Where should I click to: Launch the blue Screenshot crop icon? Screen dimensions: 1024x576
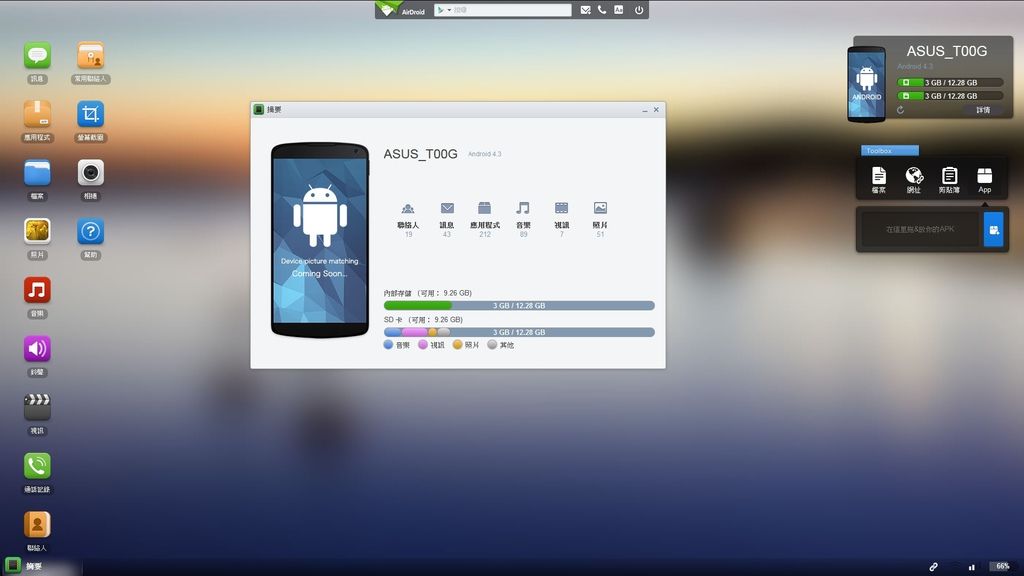(x=91, y=114)
